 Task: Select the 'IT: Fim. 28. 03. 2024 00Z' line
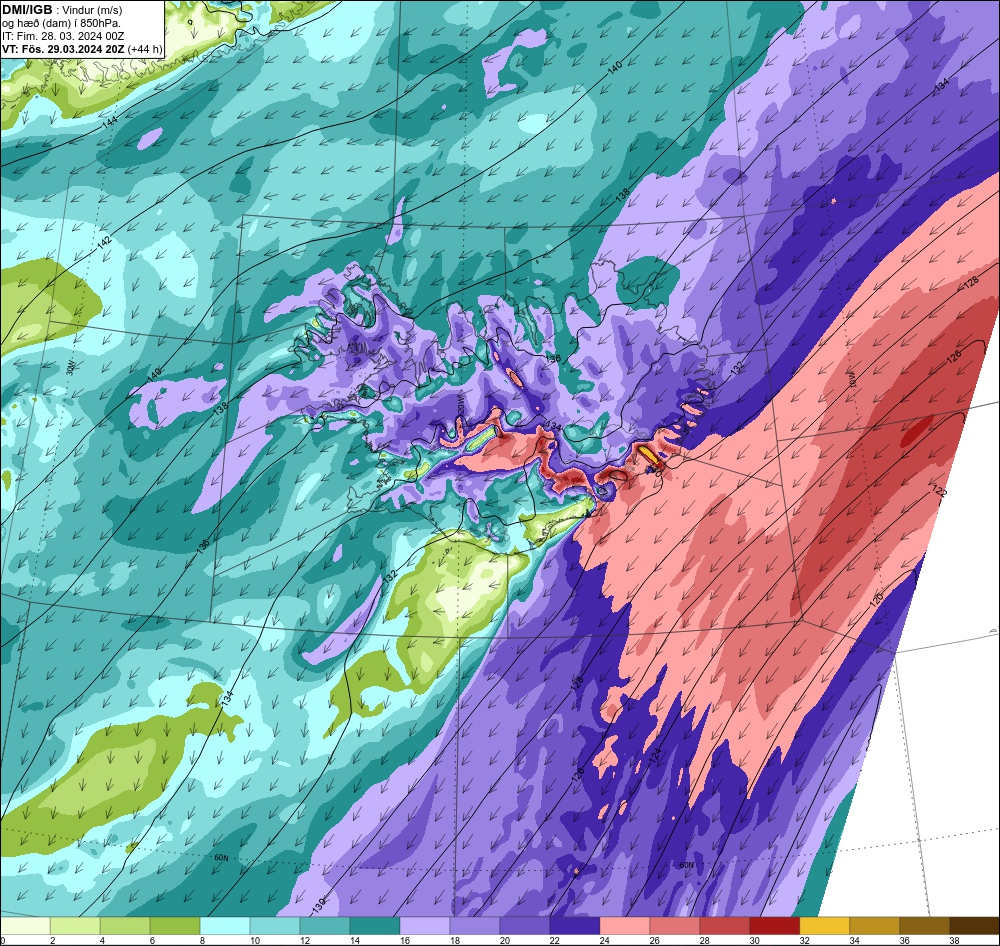pyautogui.click(x=63, y=36)
